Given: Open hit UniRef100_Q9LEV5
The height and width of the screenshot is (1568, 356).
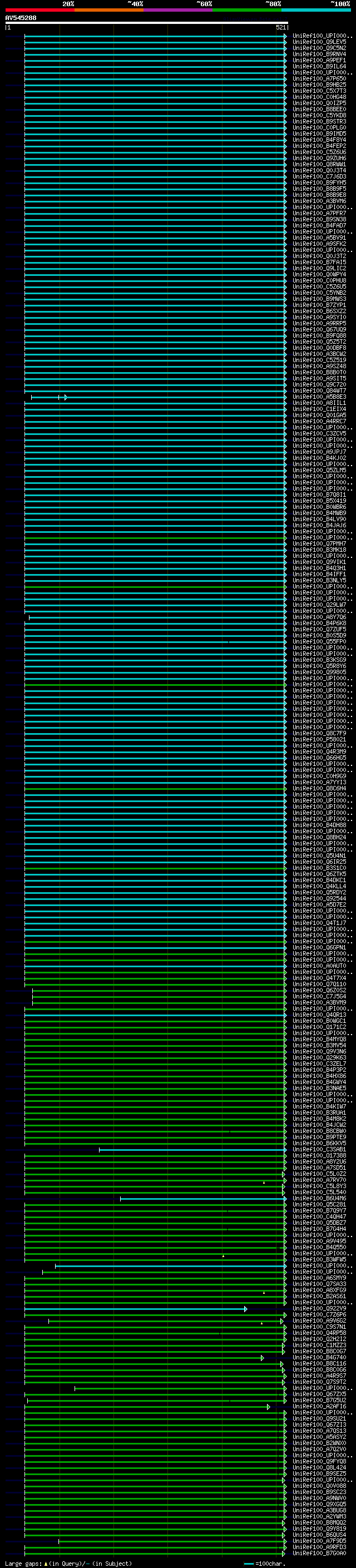Looking at the screenshot, I should [319, 42].
